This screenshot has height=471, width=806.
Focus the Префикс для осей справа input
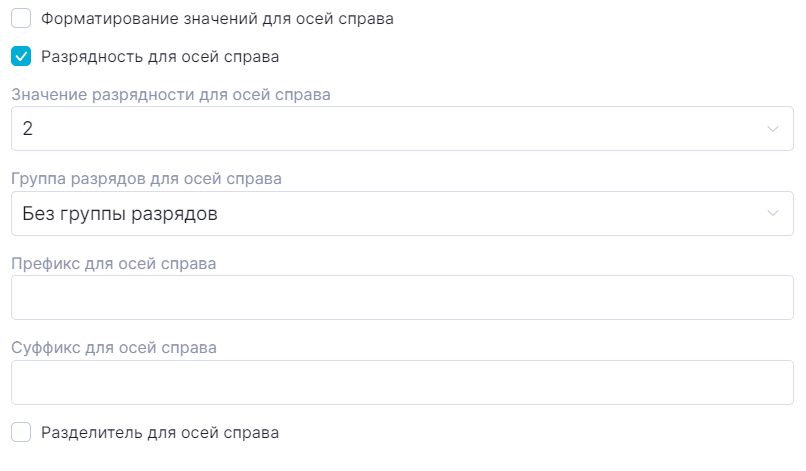[x=400, y=297]
